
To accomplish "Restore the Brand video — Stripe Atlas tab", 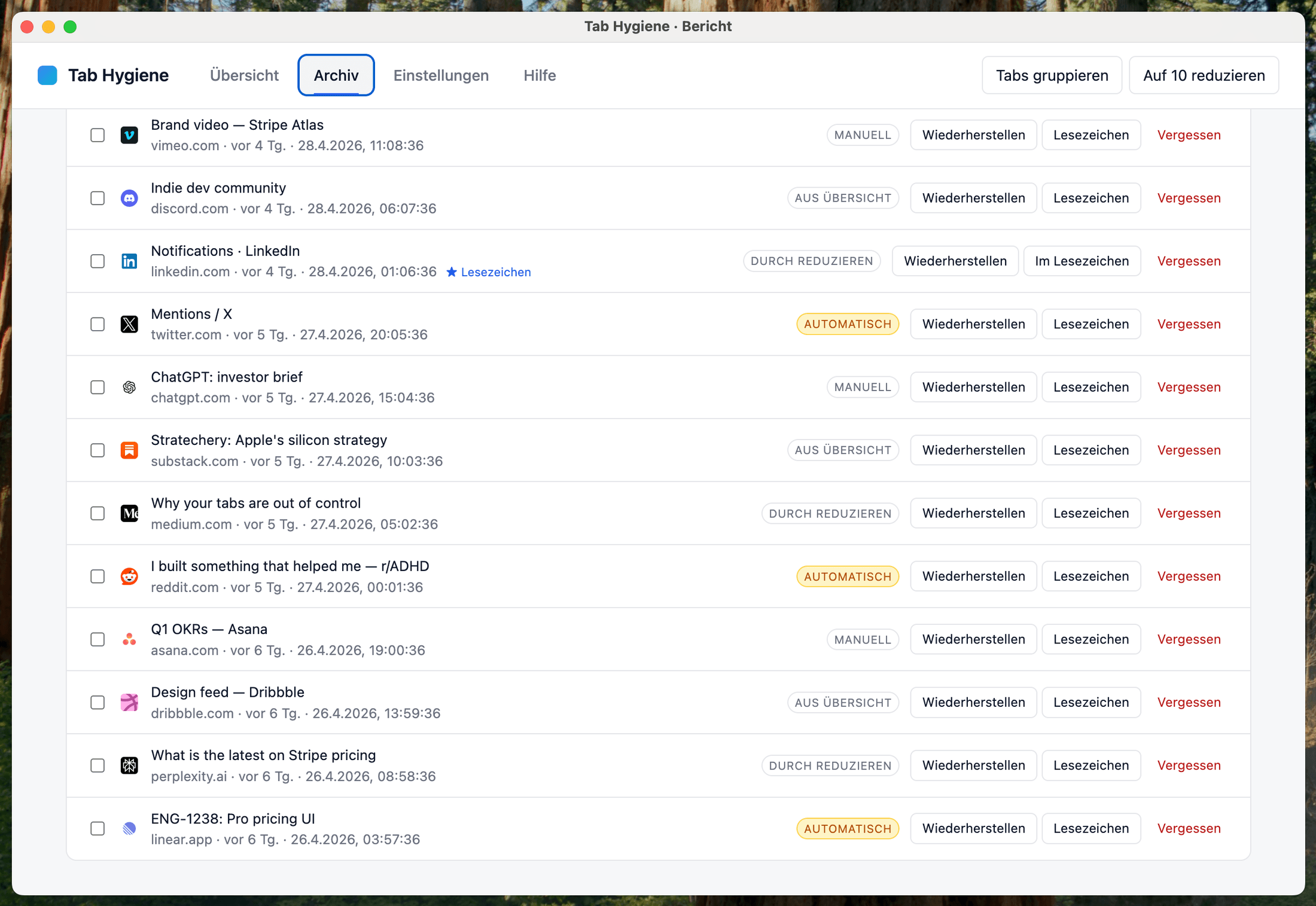I will coord(973,135).
